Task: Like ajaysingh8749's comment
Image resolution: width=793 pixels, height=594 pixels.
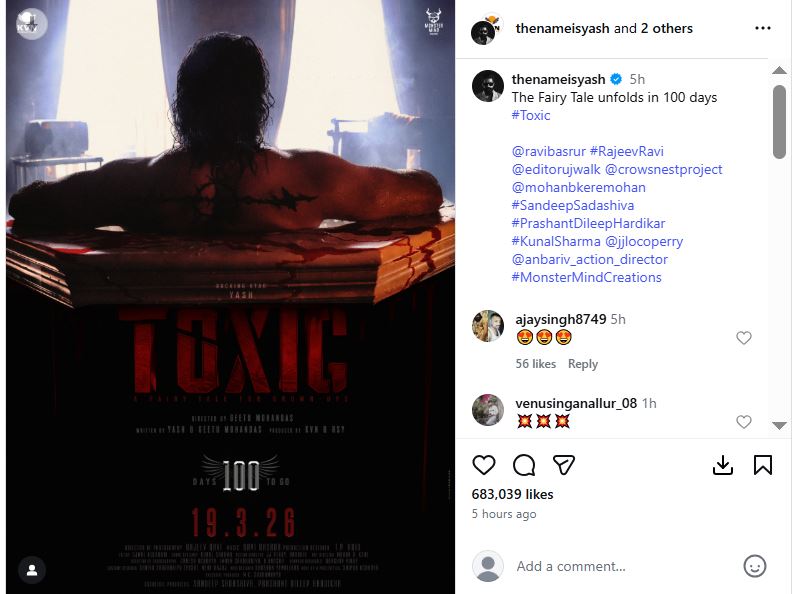Action: (x=743, y=338)
